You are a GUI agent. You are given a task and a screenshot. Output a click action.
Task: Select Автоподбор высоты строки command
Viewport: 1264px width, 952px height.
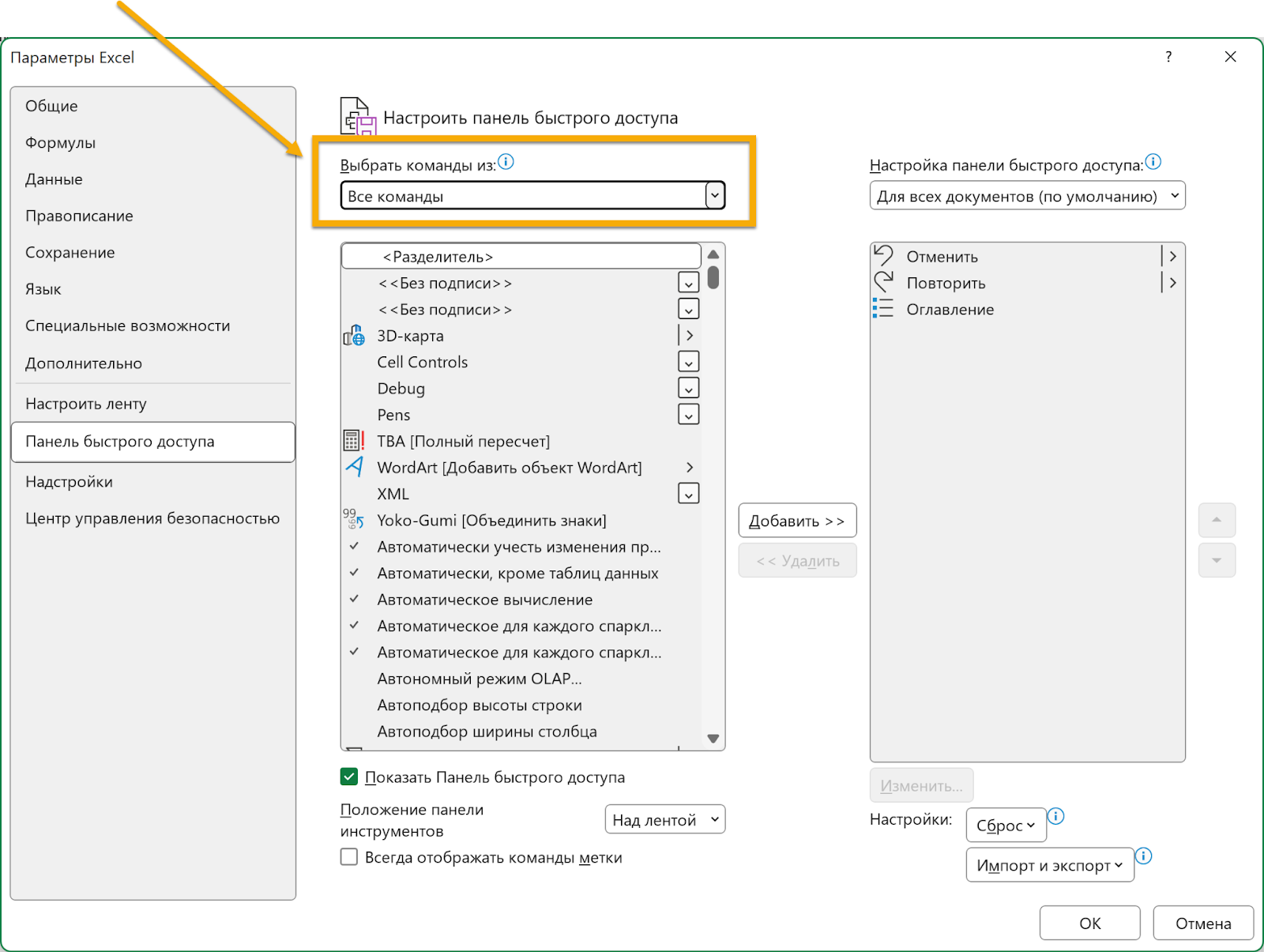[521, 705]
